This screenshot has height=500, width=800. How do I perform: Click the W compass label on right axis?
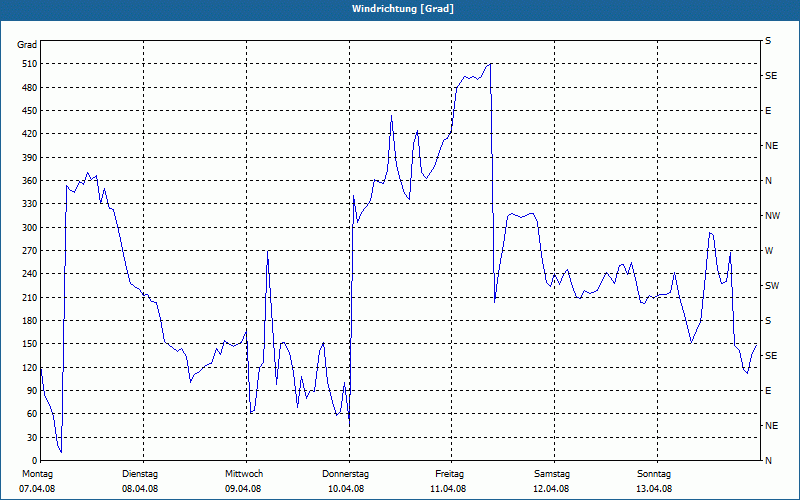coord(769,251)
